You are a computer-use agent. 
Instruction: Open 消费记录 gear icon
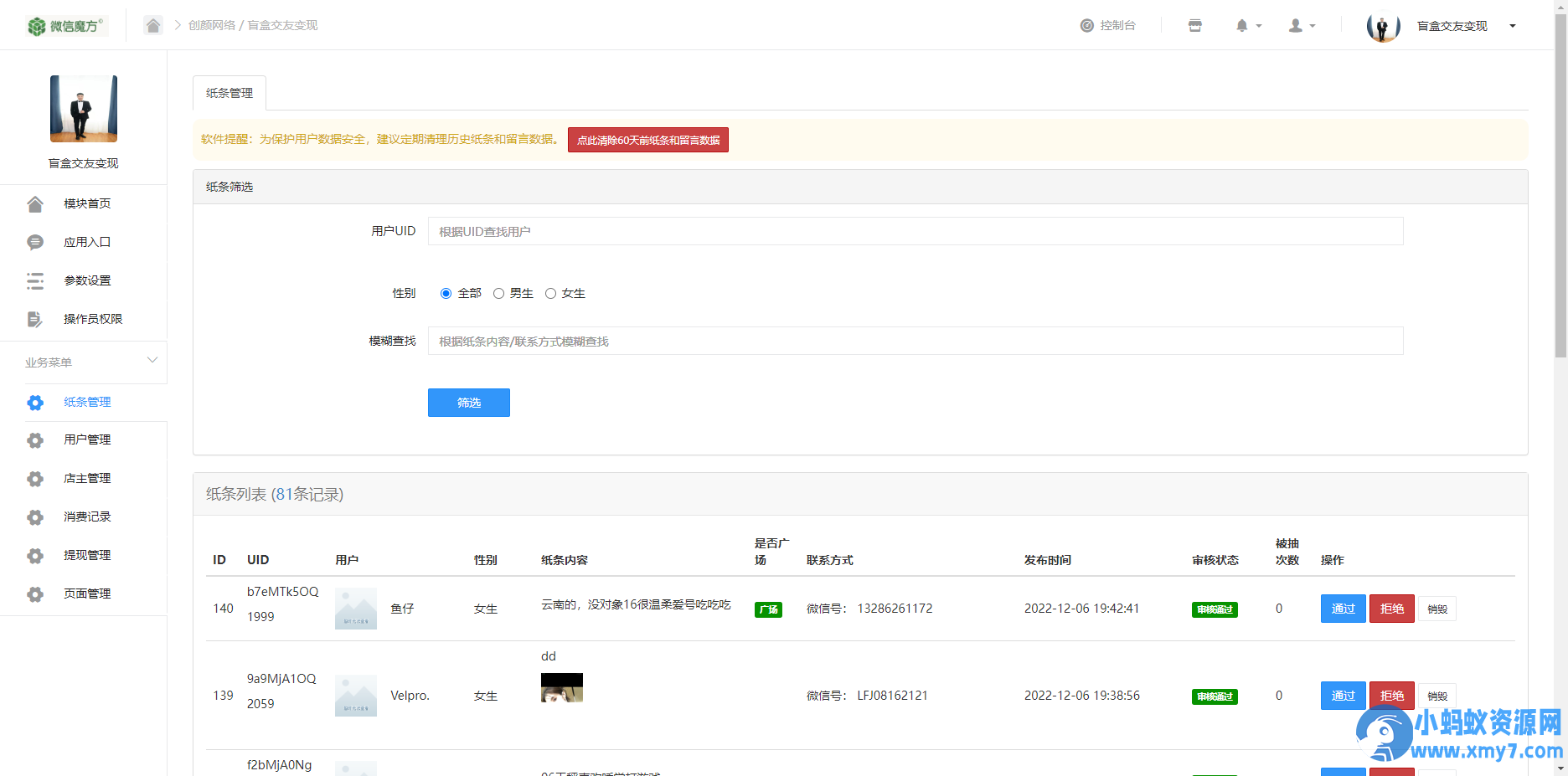click(35, 516)
